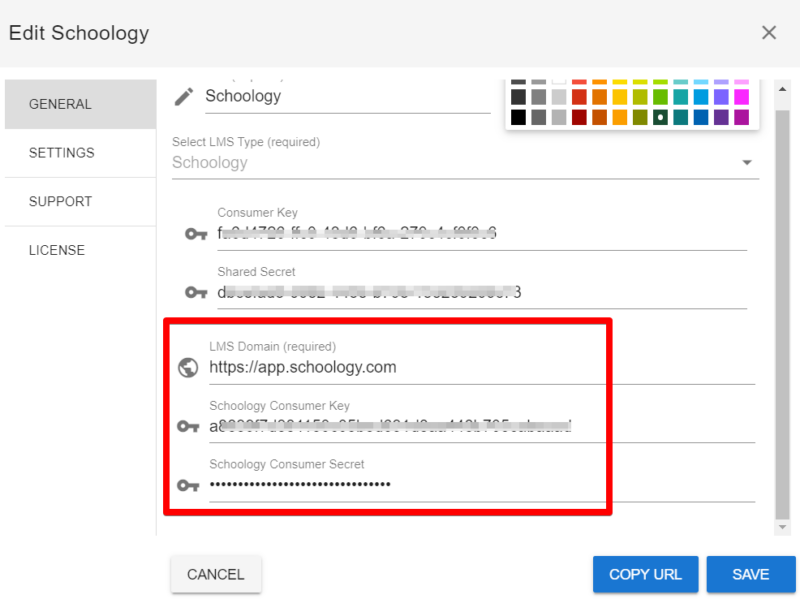Pick the dark olive green swatch
The width and height of the screenshot is (800, 599).
tap(640, 117)
